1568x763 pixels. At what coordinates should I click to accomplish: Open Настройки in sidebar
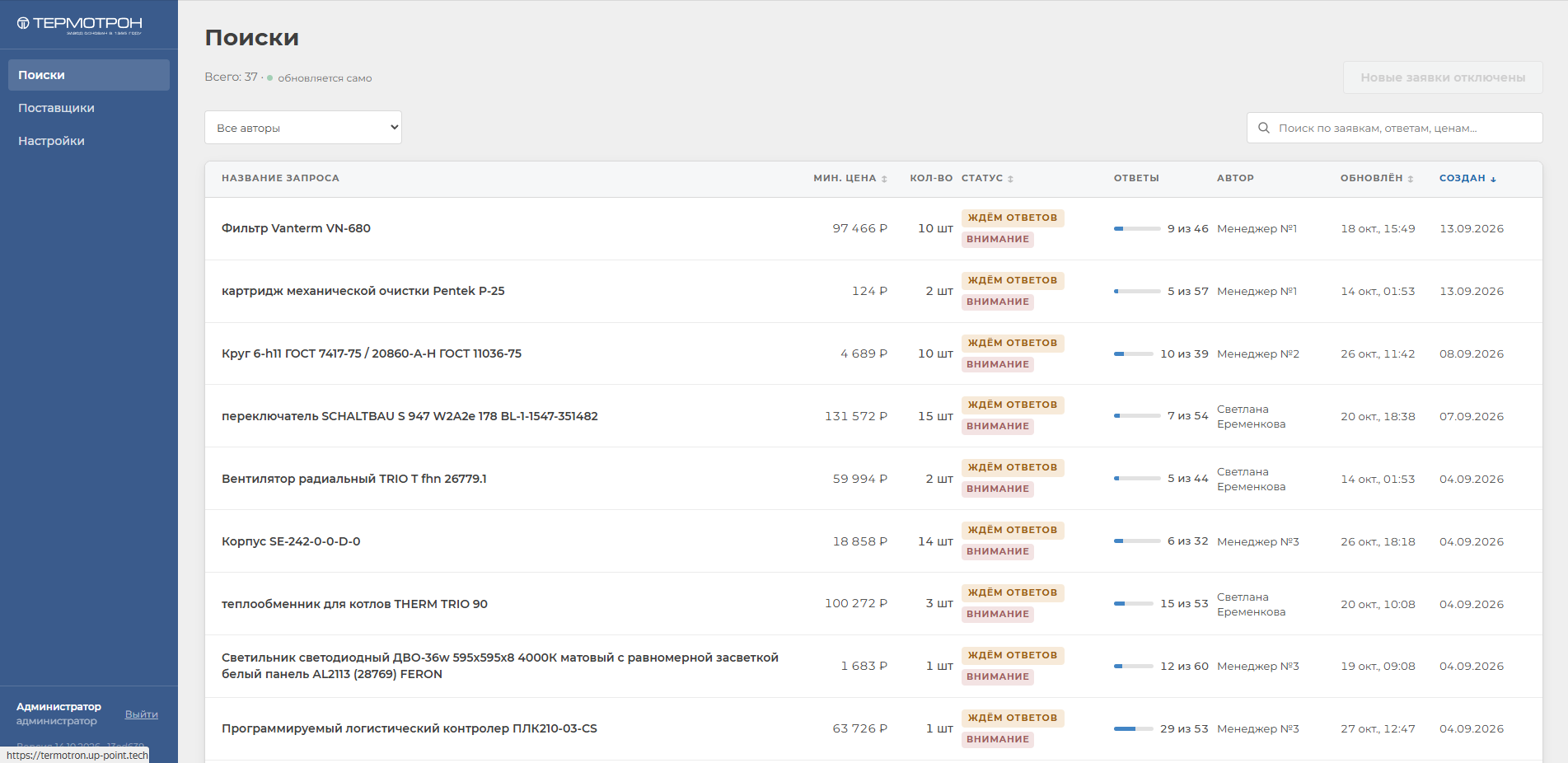click(89, 141)
